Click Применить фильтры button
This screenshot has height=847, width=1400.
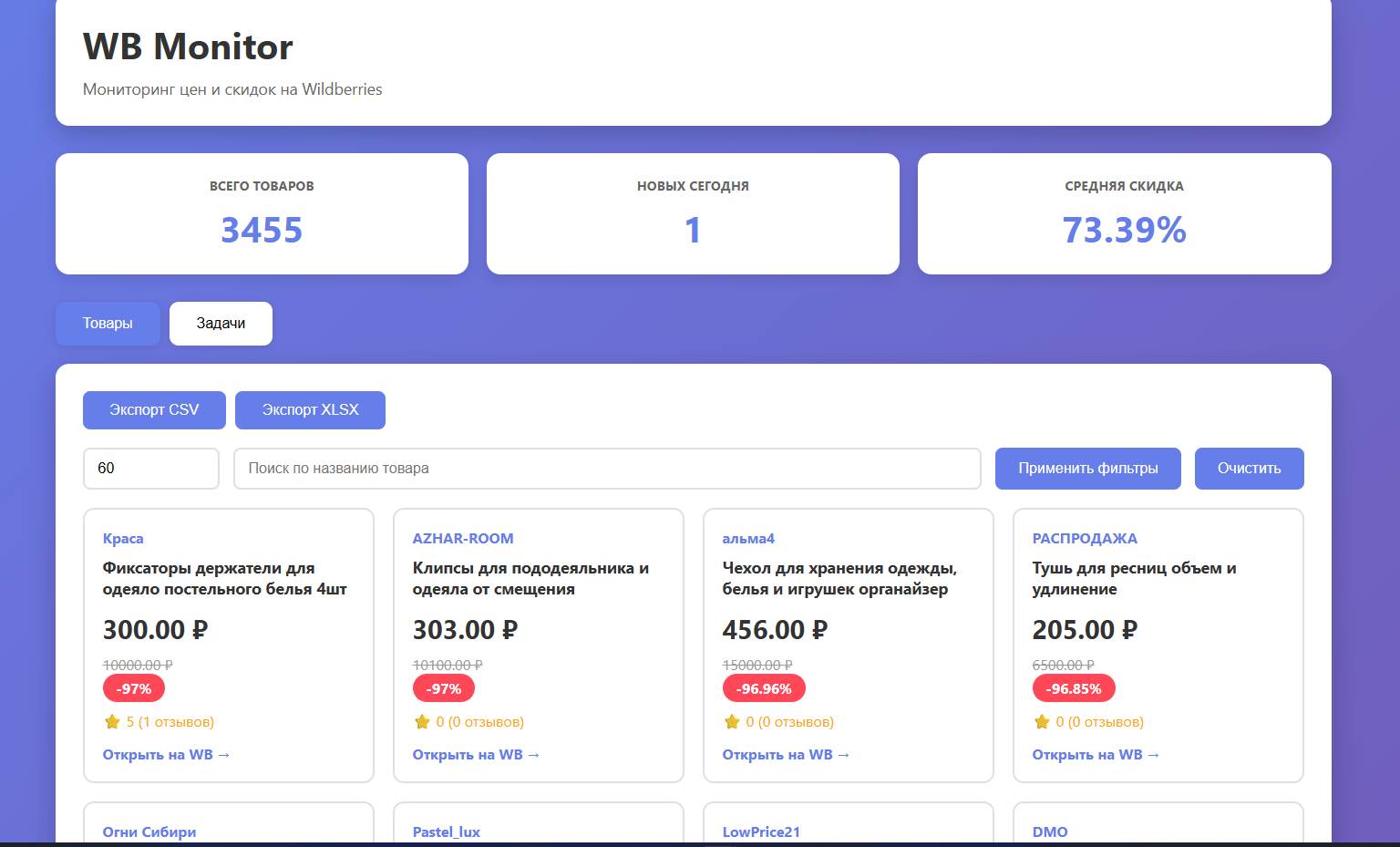click(x=1088, y=469)
